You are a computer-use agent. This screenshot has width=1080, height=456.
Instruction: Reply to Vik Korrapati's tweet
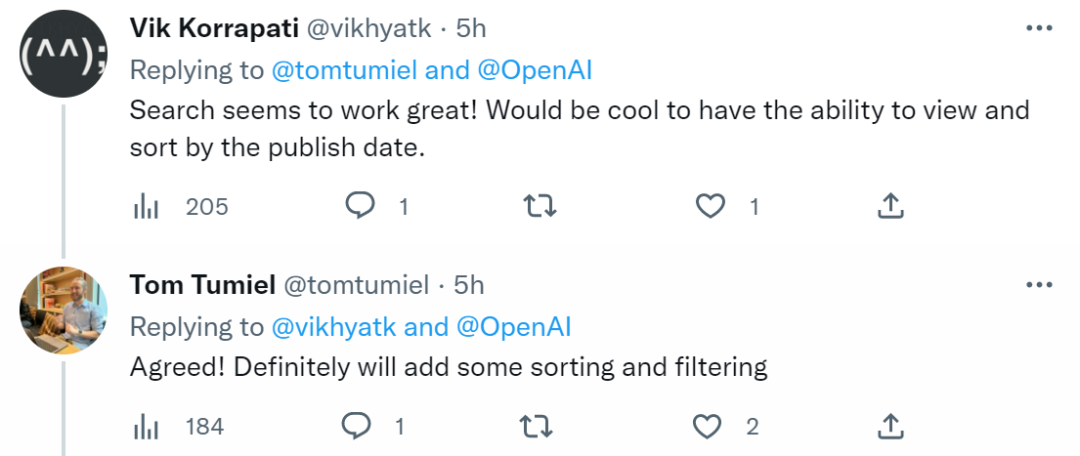(360, 206)
